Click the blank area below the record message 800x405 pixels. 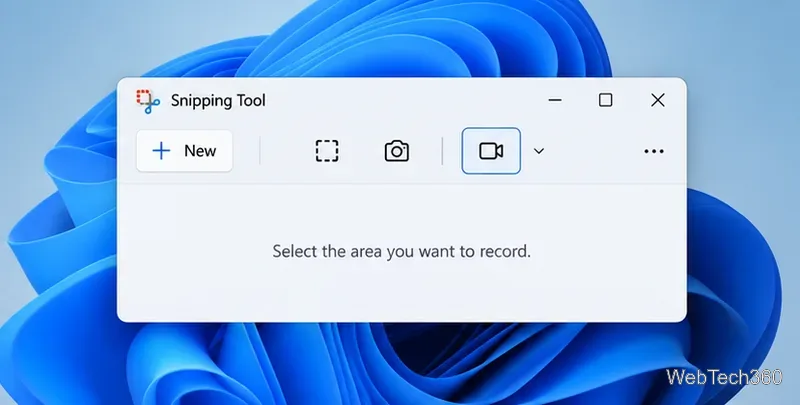coord(402,293)
